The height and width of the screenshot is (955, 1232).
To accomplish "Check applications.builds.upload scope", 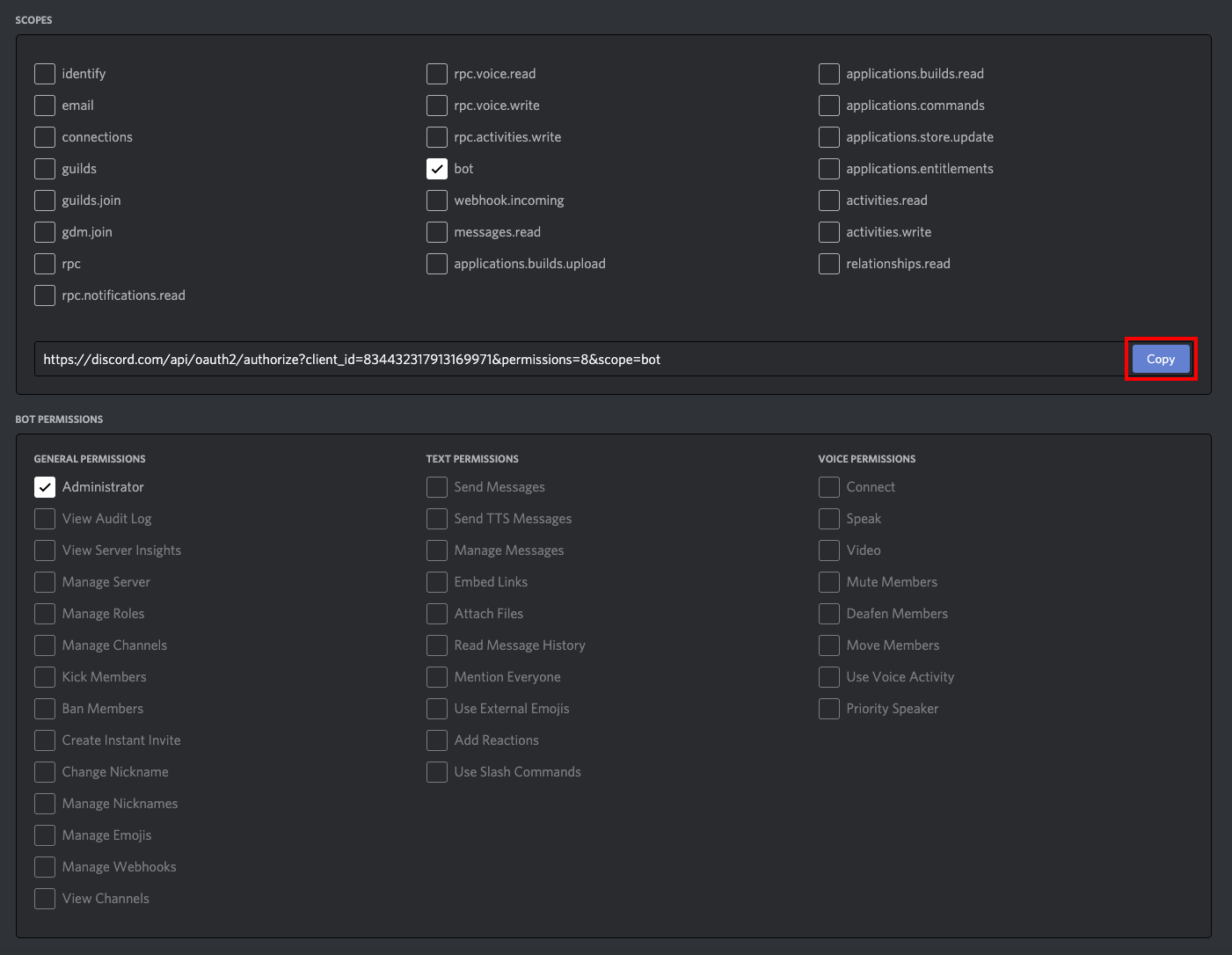I will click(437, 264).
